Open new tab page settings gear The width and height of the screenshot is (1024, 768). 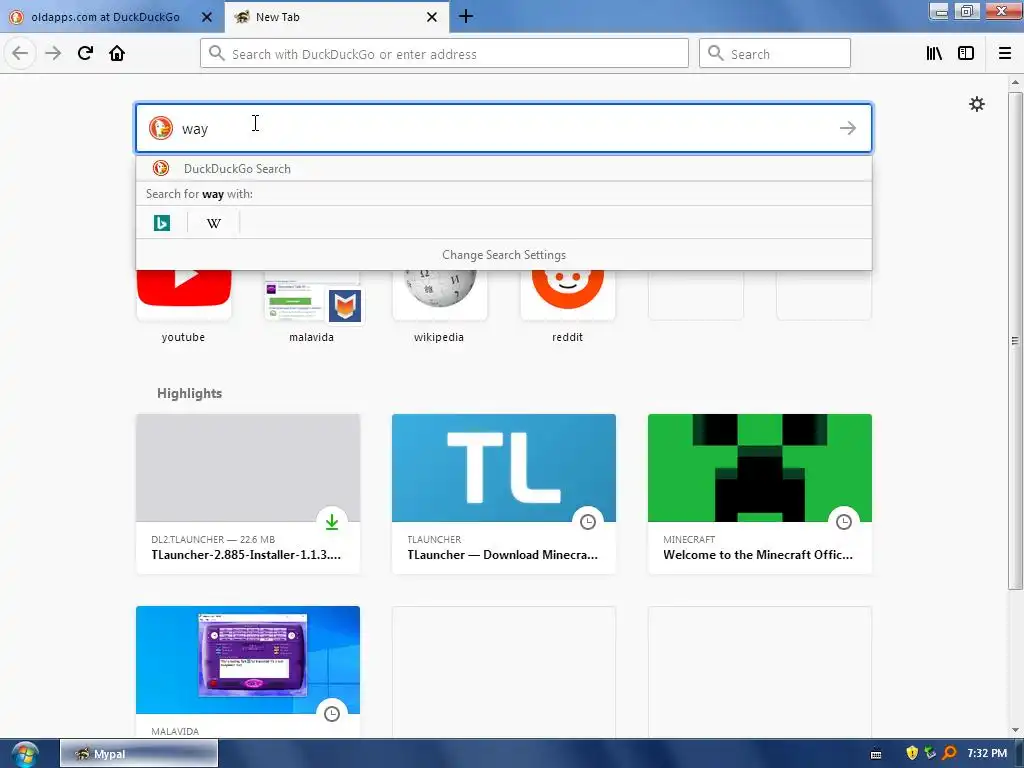976,104
